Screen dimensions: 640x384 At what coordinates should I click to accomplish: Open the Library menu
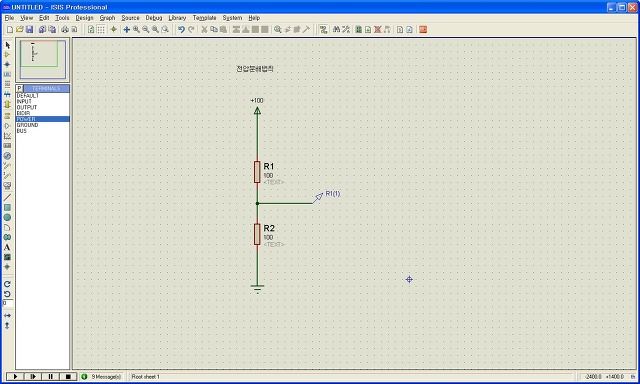tap(177, 18)
